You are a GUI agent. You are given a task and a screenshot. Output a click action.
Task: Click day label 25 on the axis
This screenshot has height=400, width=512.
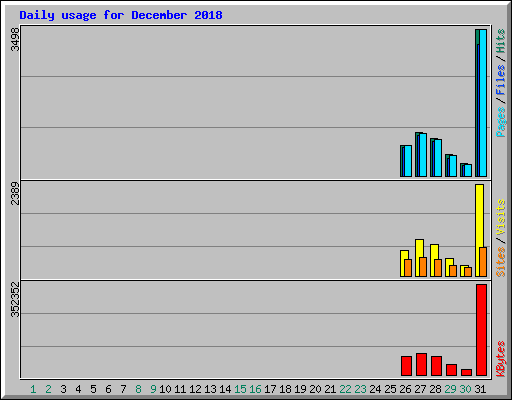(x=390, y=389)
